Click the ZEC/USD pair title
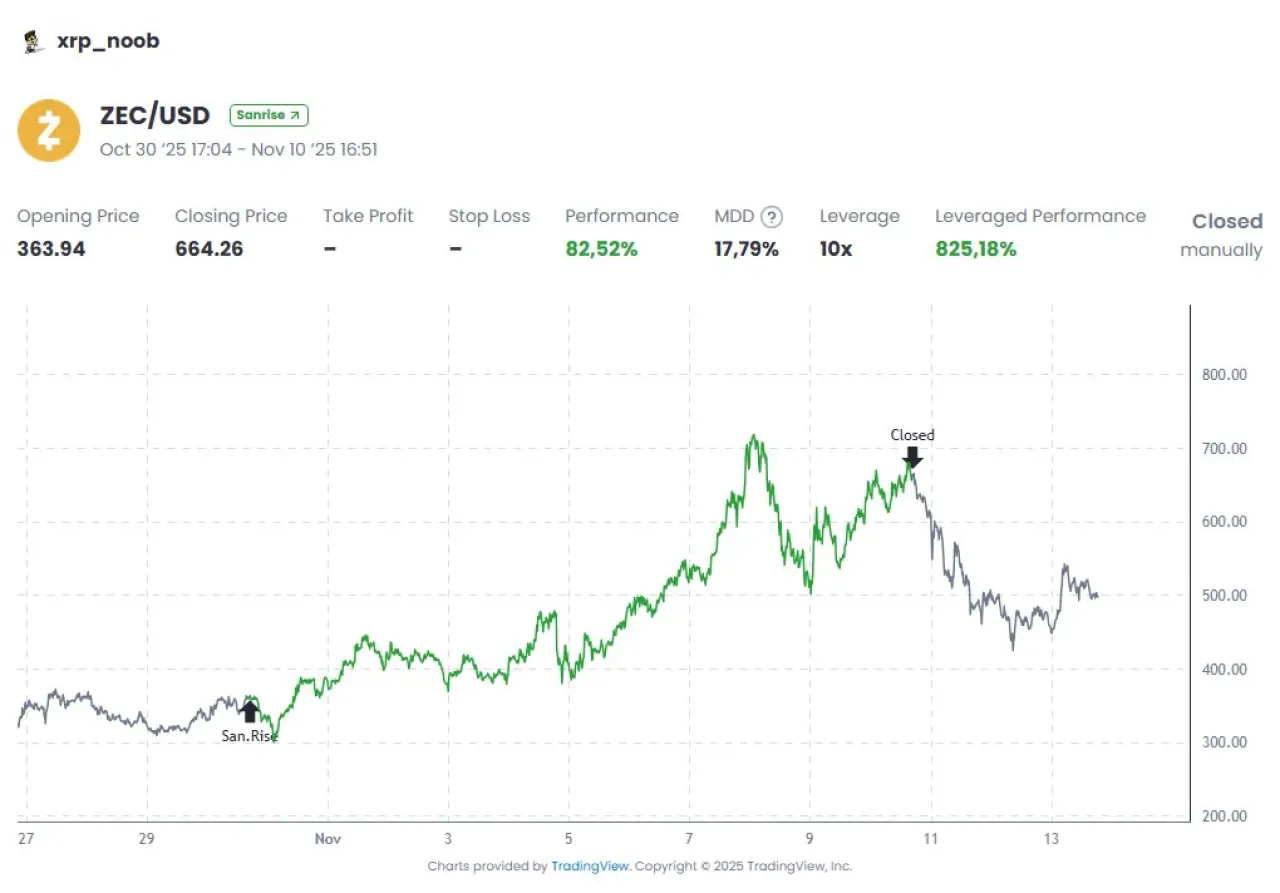The width and height of the screenshot is (1280, 893). 155,115
